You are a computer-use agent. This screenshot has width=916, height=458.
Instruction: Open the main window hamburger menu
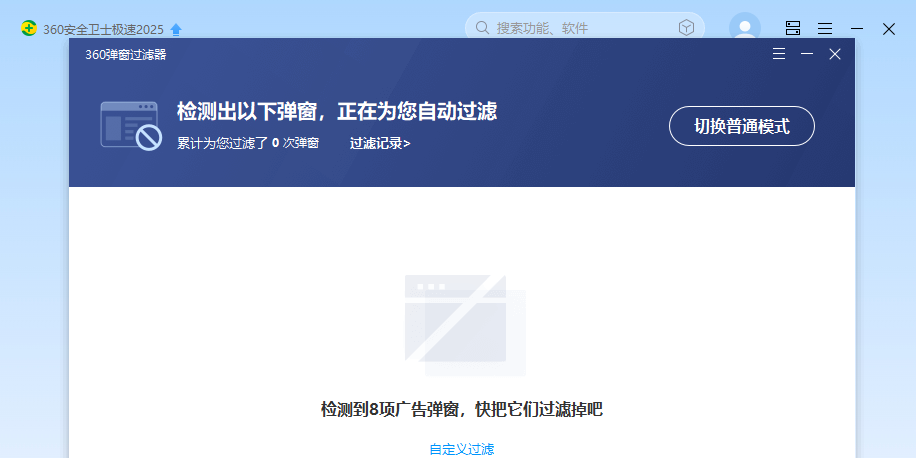coord(825,28)
